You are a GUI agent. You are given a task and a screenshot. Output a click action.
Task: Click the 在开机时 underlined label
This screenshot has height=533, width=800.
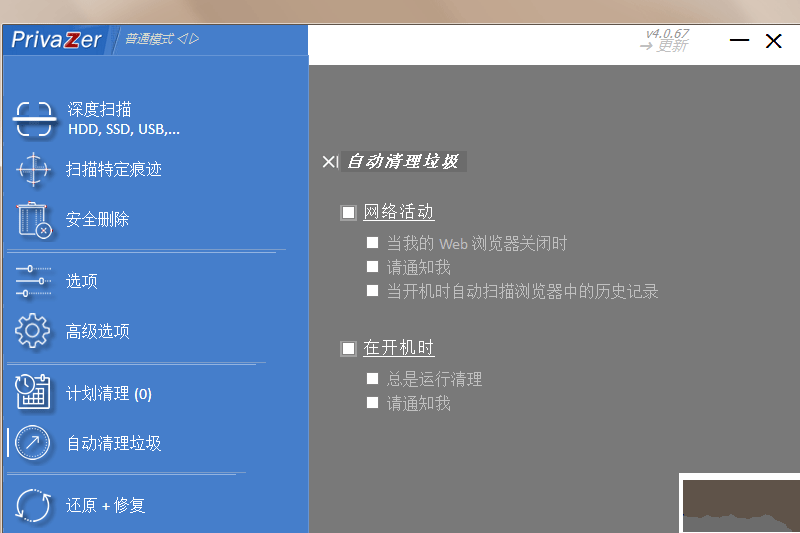coord(398,348)
